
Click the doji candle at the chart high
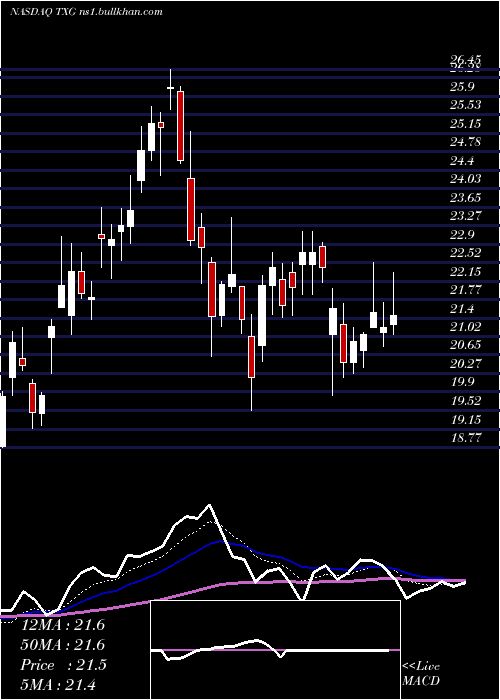pos(170,88)
